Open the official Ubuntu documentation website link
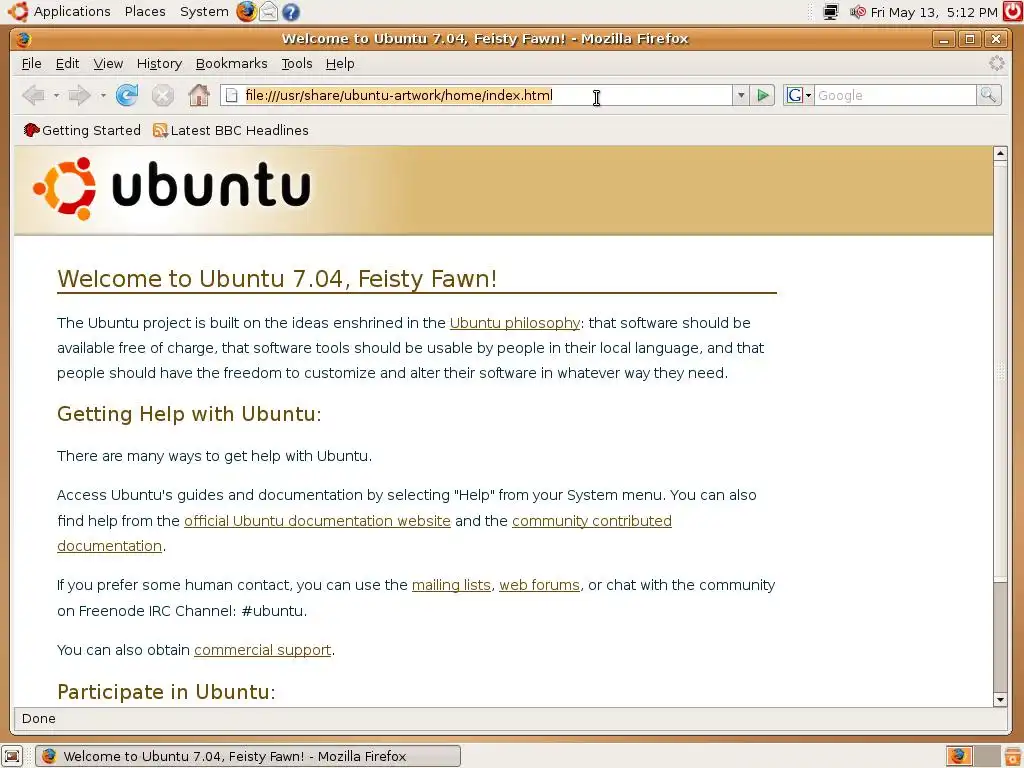Image resolution: width=1024 pixels, height=768 pixels. (x=317, y=520)
